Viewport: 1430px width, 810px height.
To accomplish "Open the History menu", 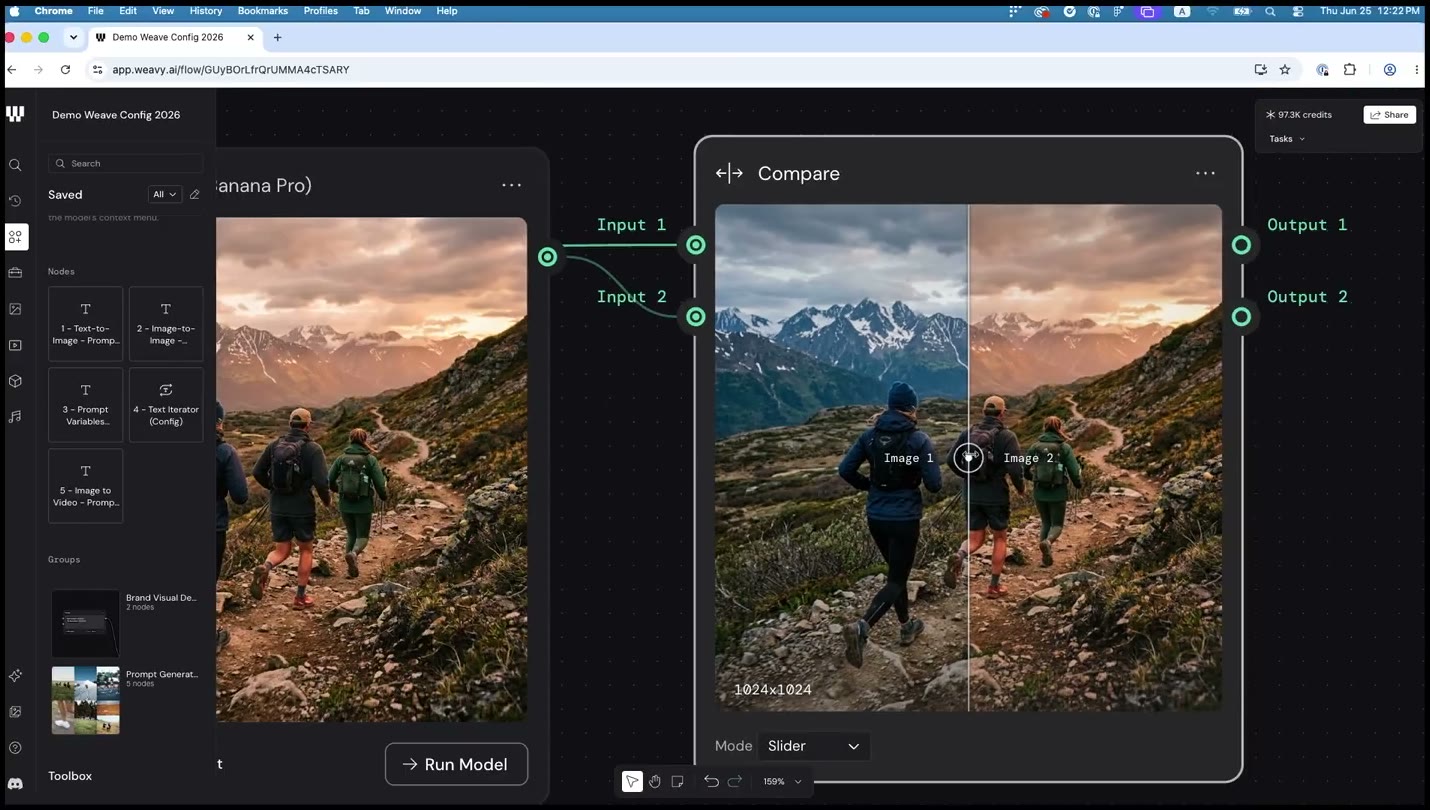I will [x=206, y=11].
